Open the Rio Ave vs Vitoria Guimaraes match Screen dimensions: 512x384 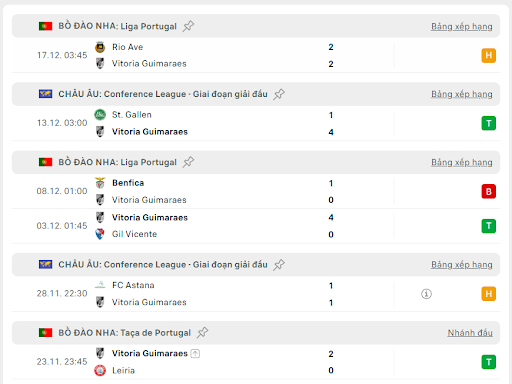click(x=256, y=55)
